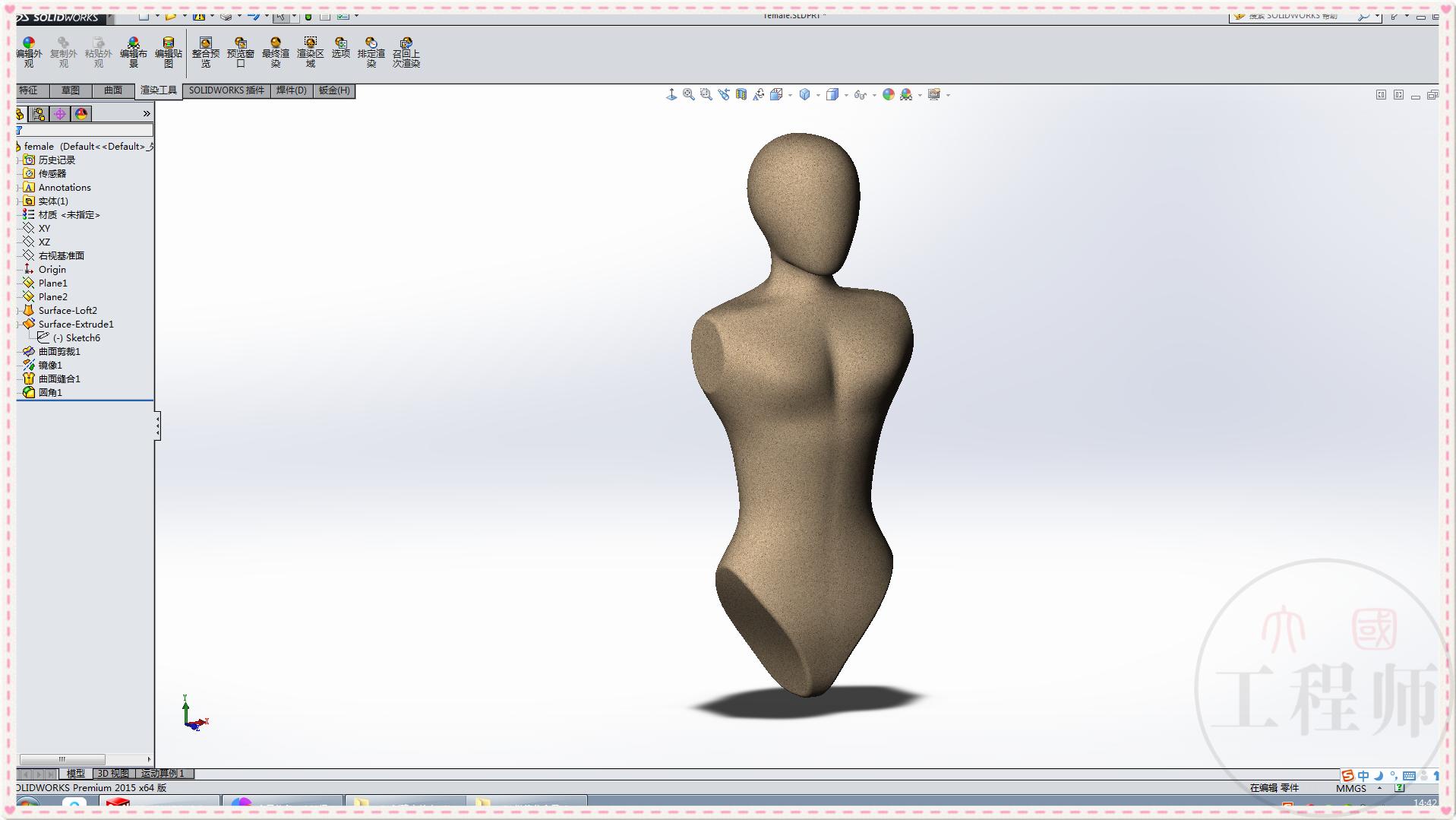
Task: Expand Surface-Extrude1 in the feature tree
Action: tap(17, 324)
